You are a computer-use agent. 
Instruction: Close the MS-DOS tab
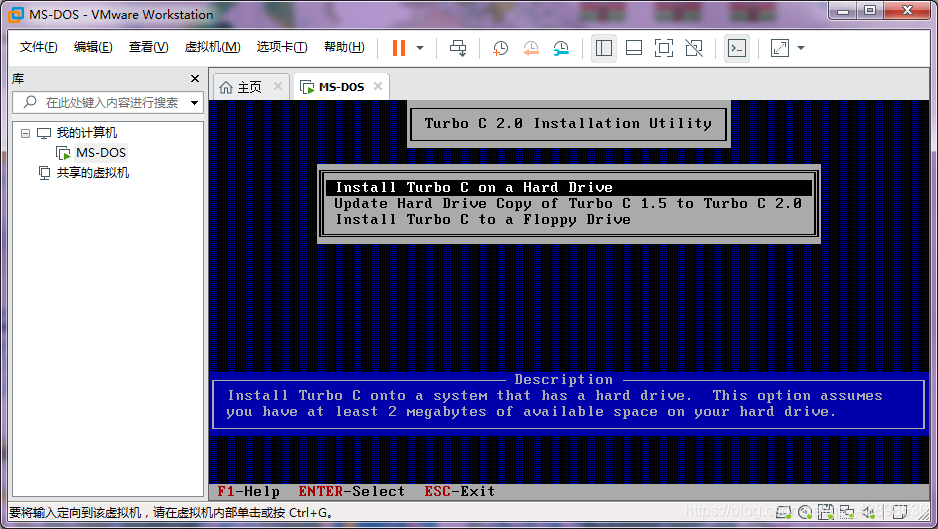tap(378, 86)
